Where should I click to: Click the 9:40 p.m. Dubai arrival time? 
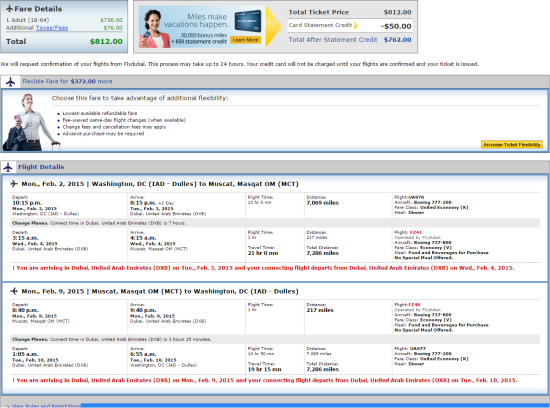pos(143,310)
